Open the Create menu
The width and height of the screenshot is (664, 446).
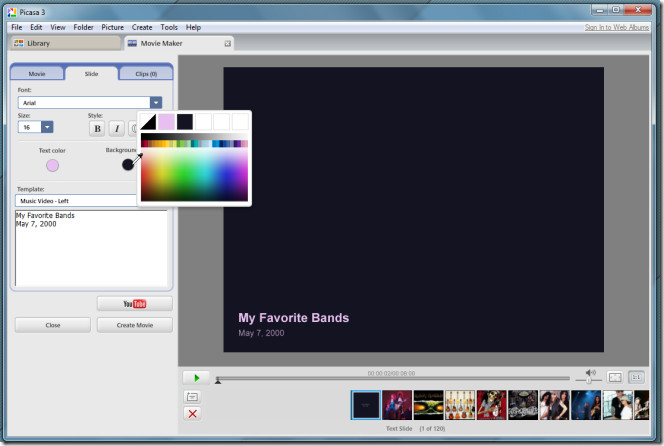(x=142, y=27)
